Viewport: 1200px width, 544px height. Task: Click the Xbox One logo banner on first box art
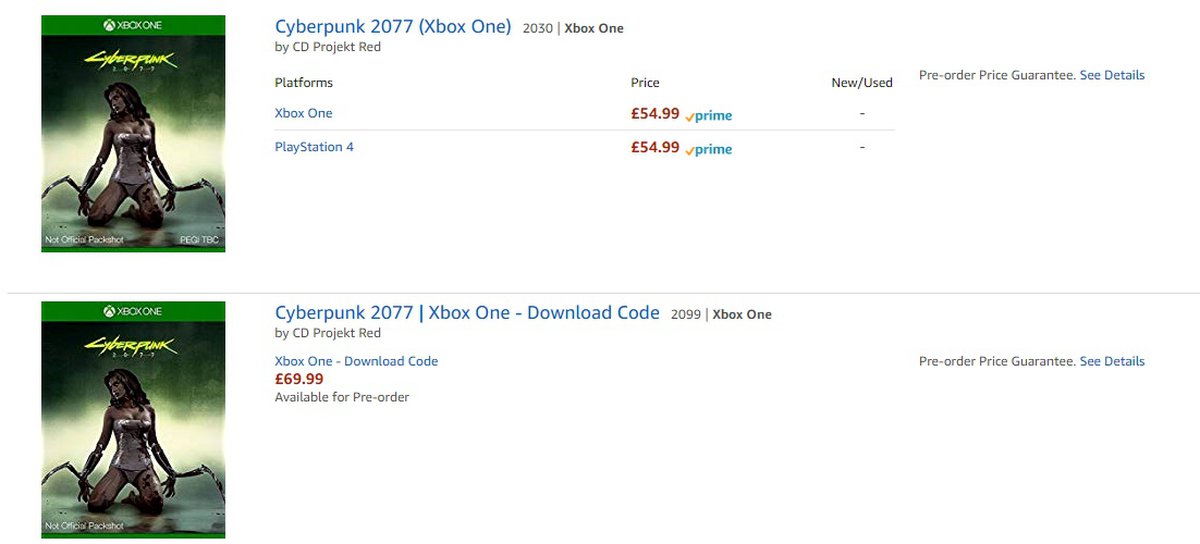point(133,24)
